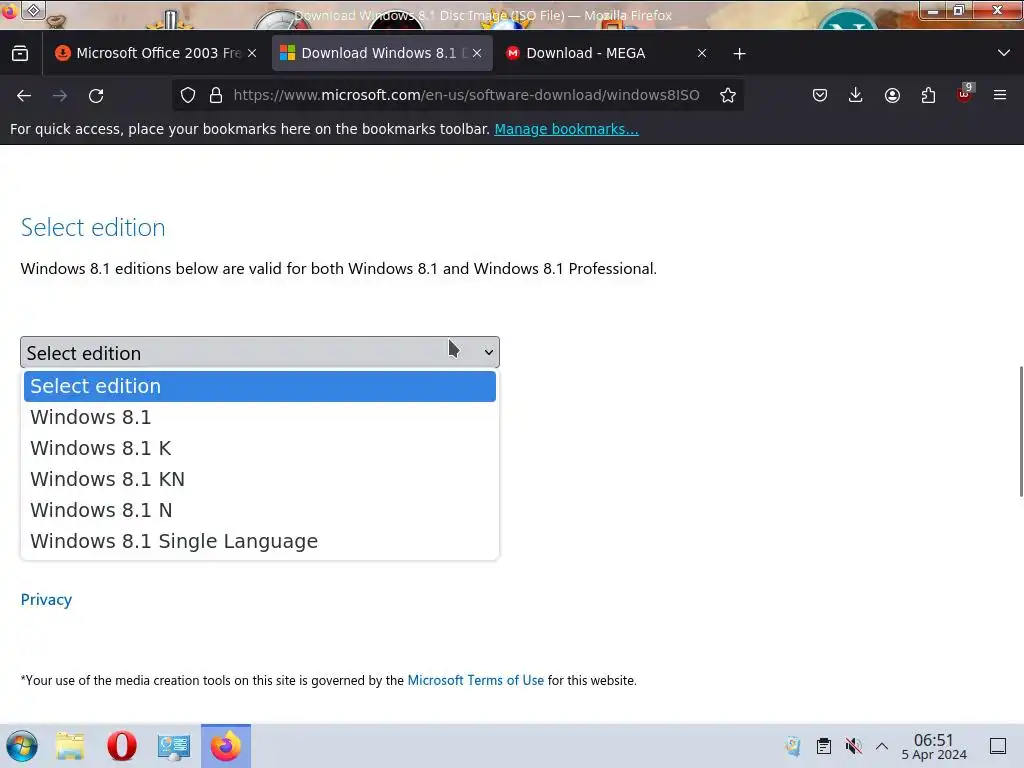Select Windows 8.1 Single Language option

260,541
